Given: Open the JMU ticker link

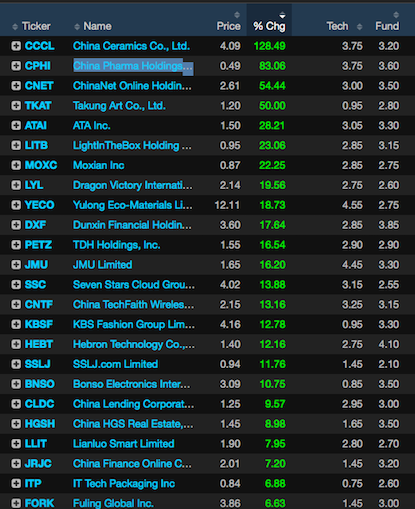Looking at the screenshot, I should click(36, 265).
